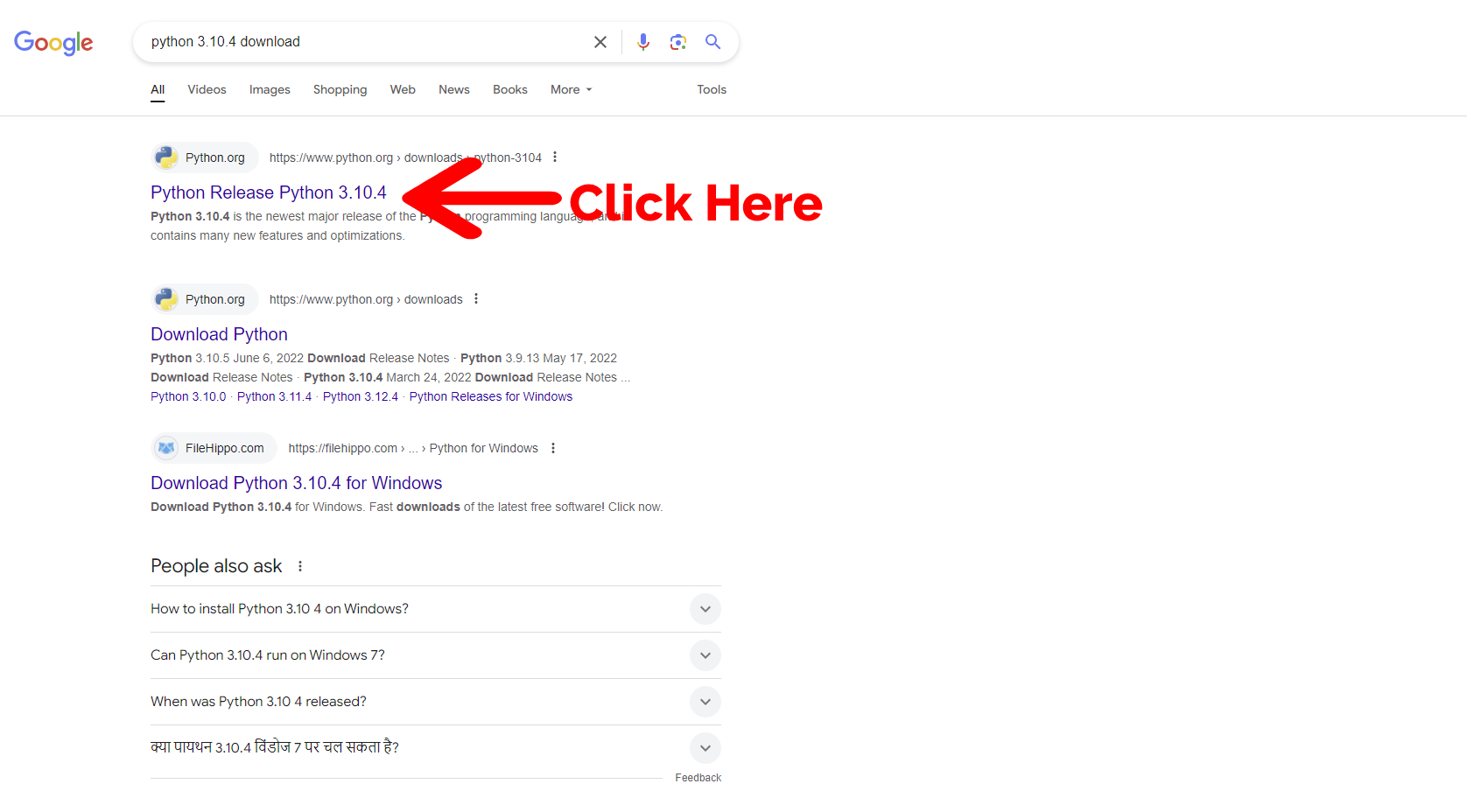This screenshot has width=1467, height=812.
Task: Switch to the Videos tab
Action: tap(207, 89)
